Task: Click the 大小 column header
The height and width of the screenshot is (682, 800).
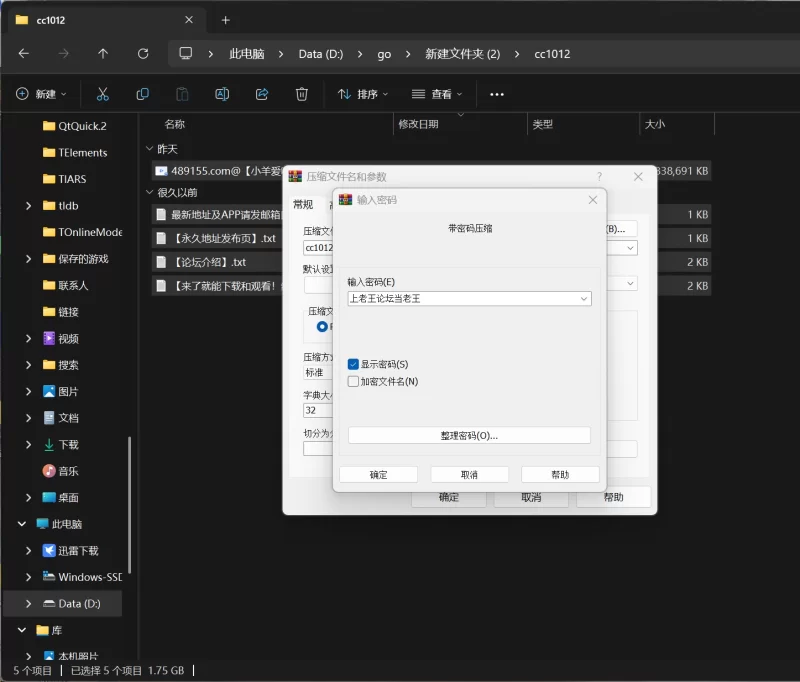Action: (655, 124)
